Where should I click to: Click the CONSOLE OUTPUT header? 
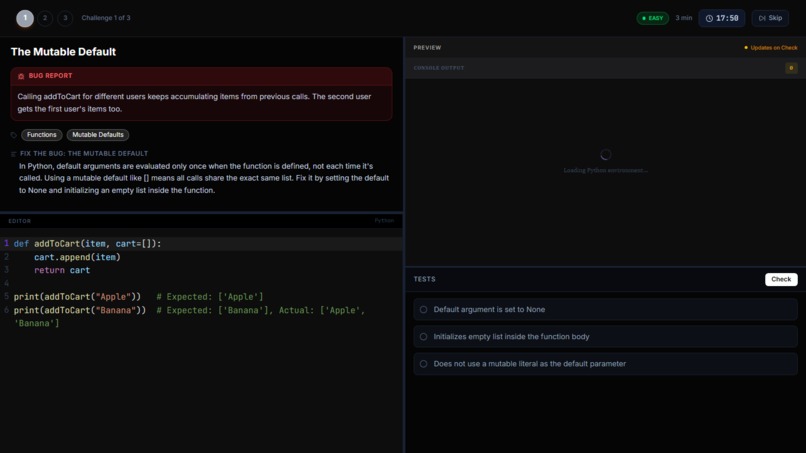(x=438, y=68)
